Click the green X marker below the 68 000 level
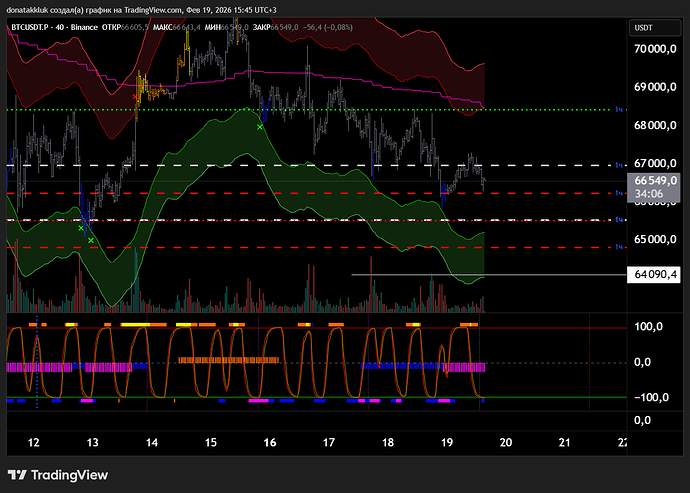Screen dimensions: 690x493 [x=260, y=127]
